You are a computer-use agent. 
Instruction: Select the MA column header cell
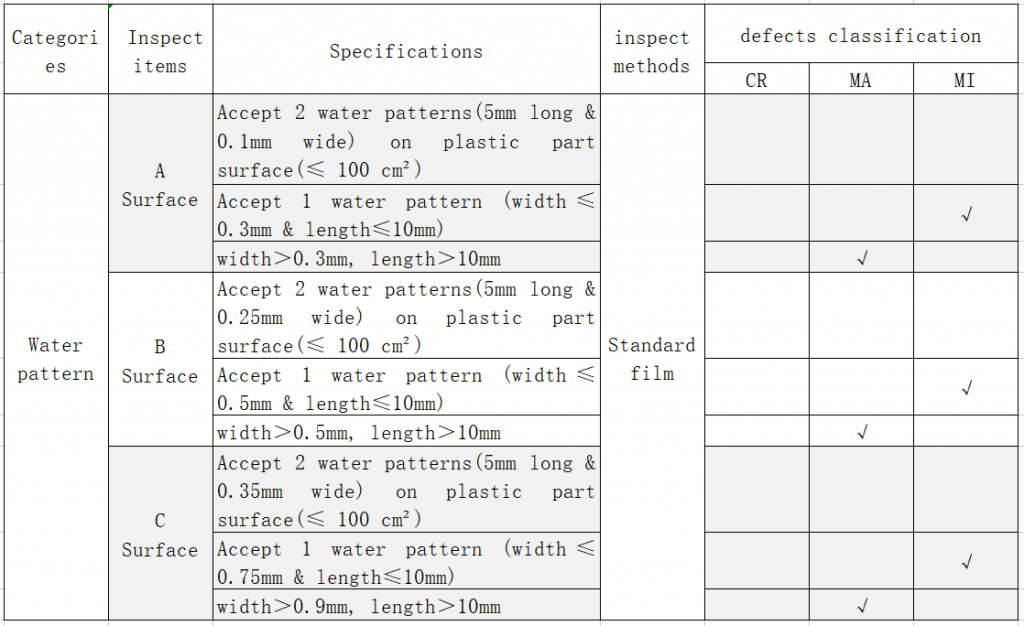tap(861, 79)
